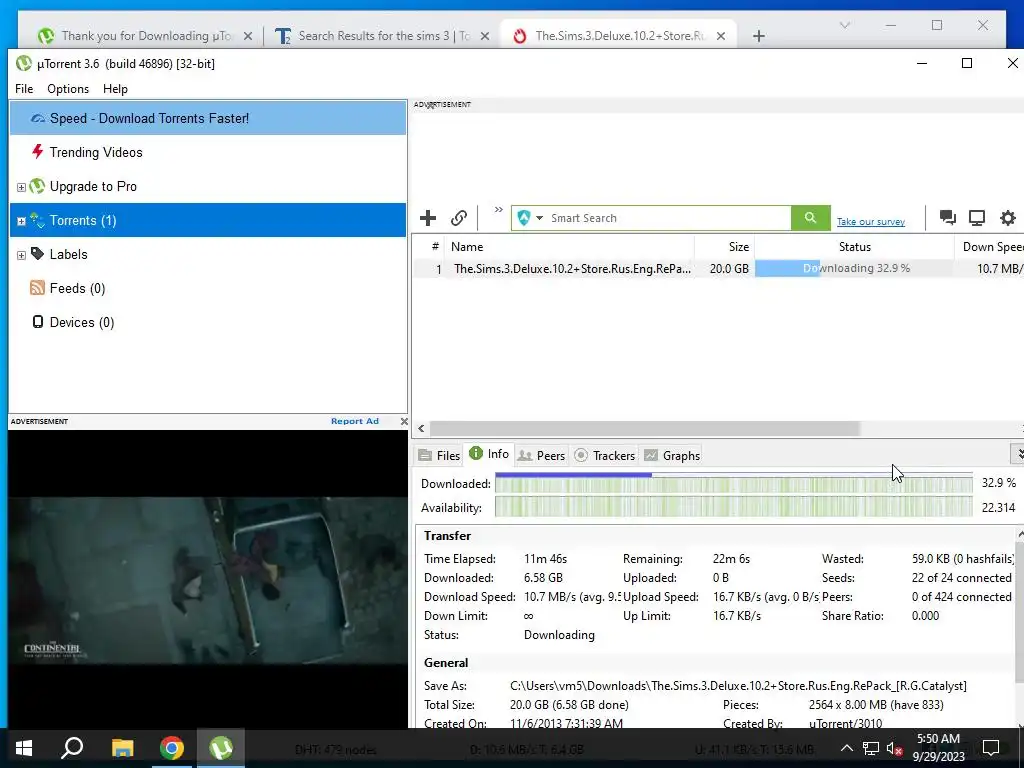Click the green search magnifier button
This screenshot has width=1024, height=768.
pyautogui.click(x=810, y=218)
